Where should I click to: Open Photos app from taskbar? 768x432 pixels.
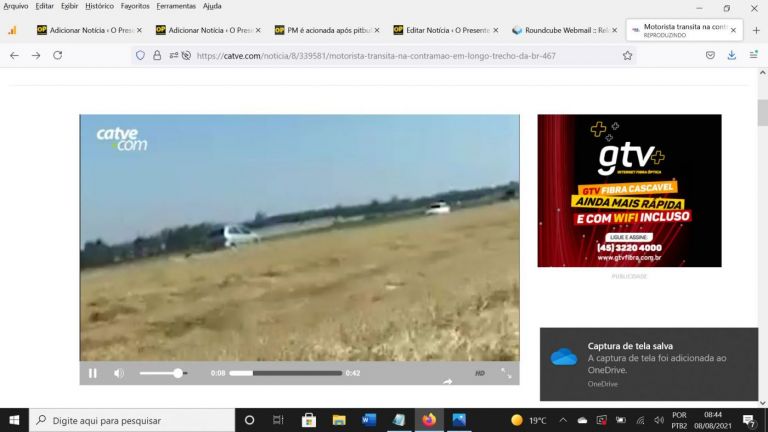[459, 420]
